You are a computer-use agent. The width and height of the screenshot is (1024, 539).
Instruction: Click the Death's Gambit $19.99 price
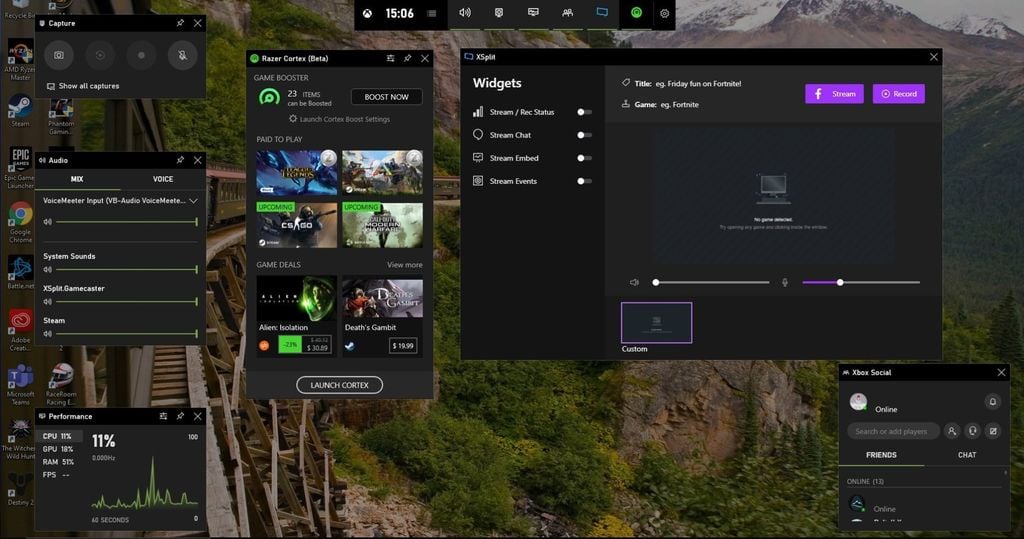pyautogui.click(x=403, y=346)
